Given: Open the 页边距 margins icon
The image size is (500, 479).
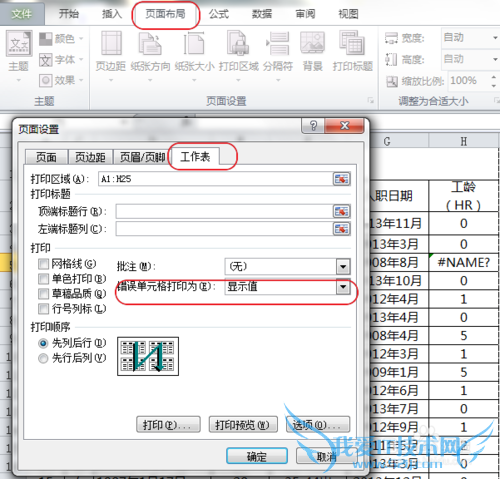Looking at the screenshot, I should point(111,43).
